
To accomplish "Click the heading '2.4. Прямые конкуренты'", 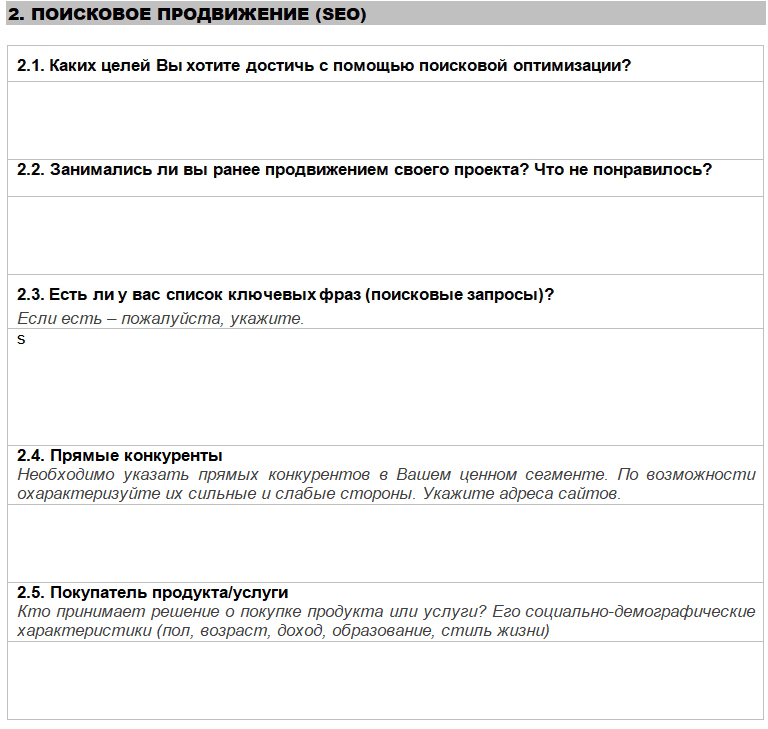I will pyautogui.click(x=120, y=455).
